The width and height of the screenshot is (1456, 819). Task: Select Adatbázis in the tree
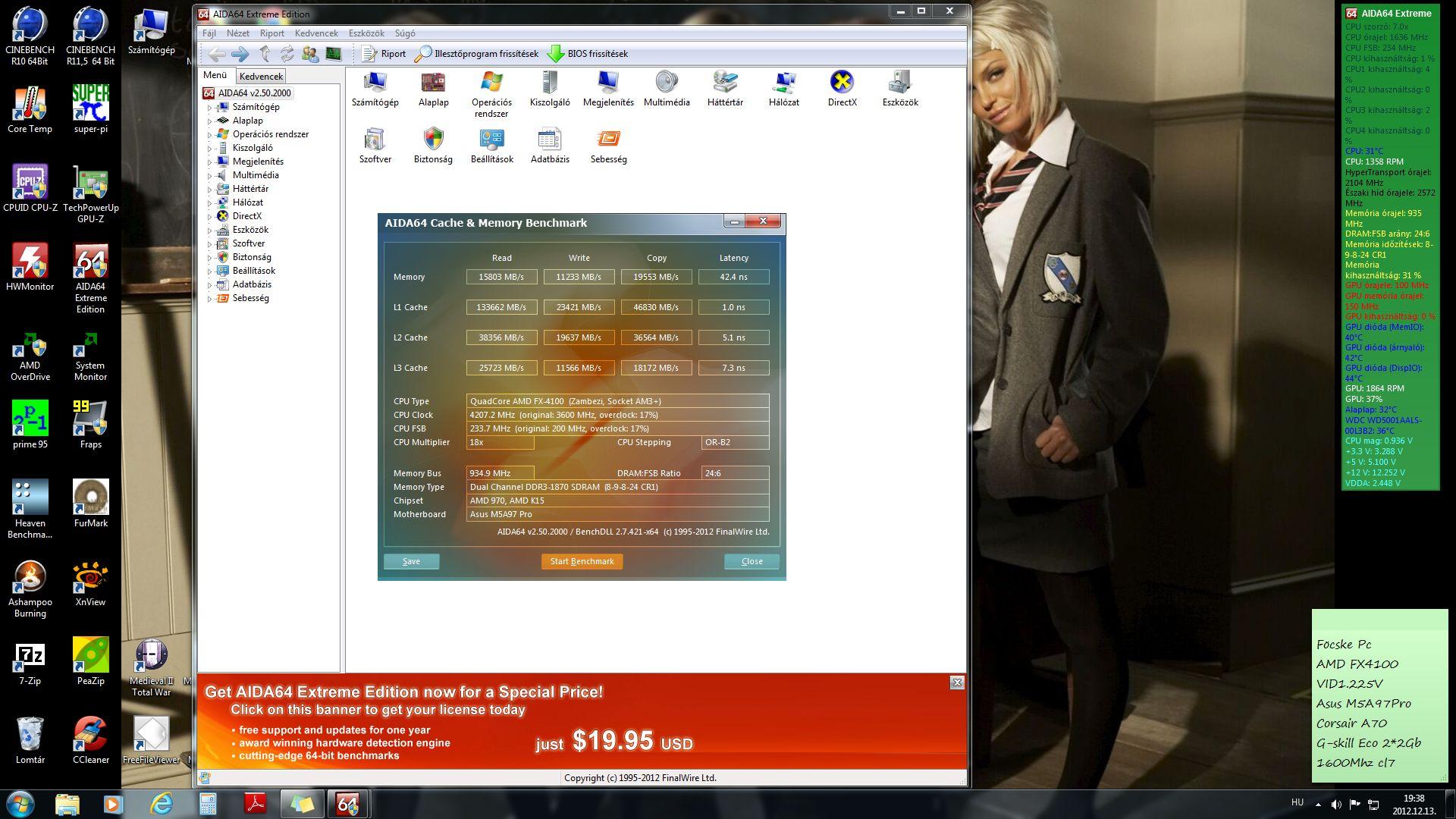251,284
